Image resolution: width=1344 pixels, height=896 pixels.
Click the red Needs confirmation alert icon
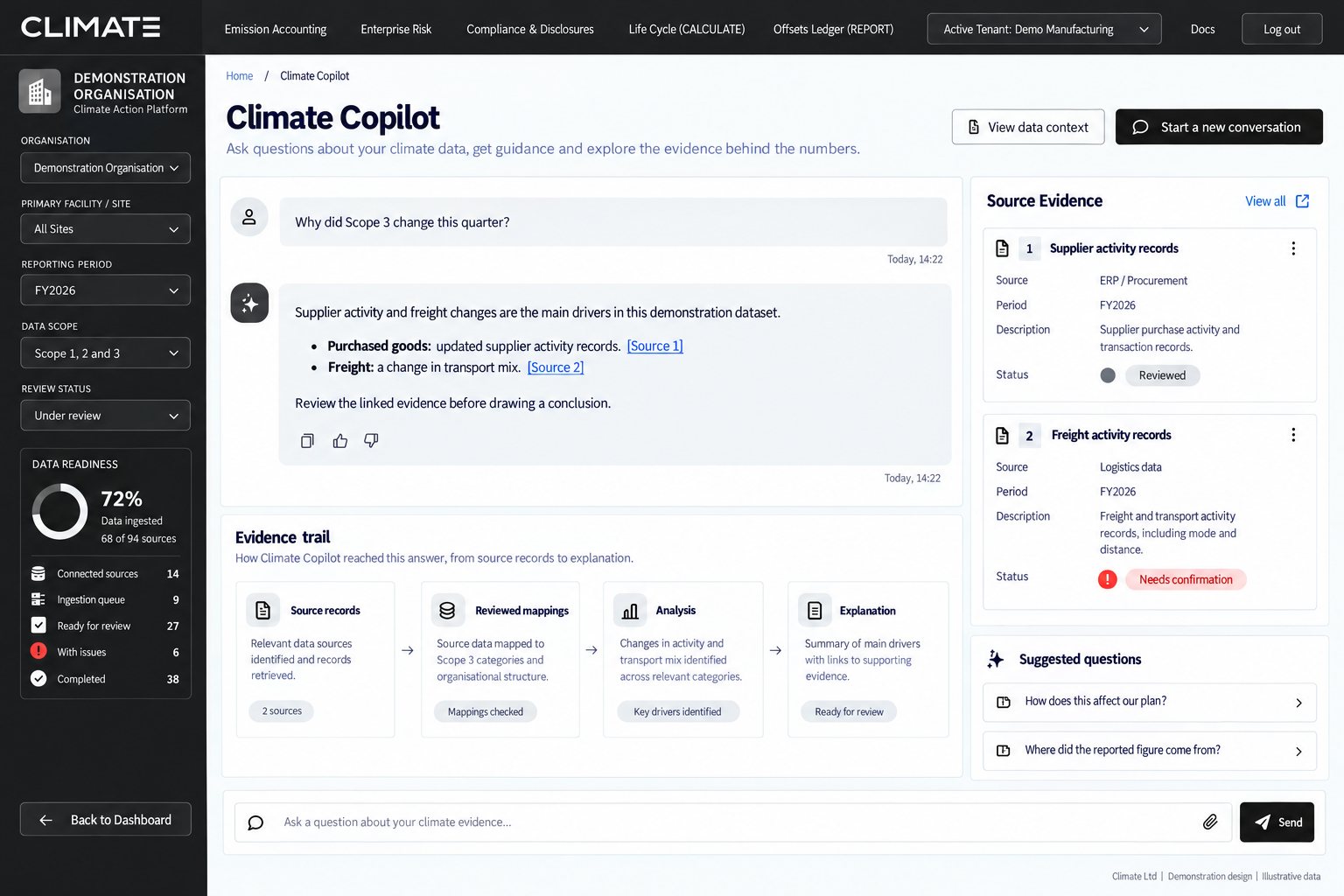click(x=1108, y=579)
